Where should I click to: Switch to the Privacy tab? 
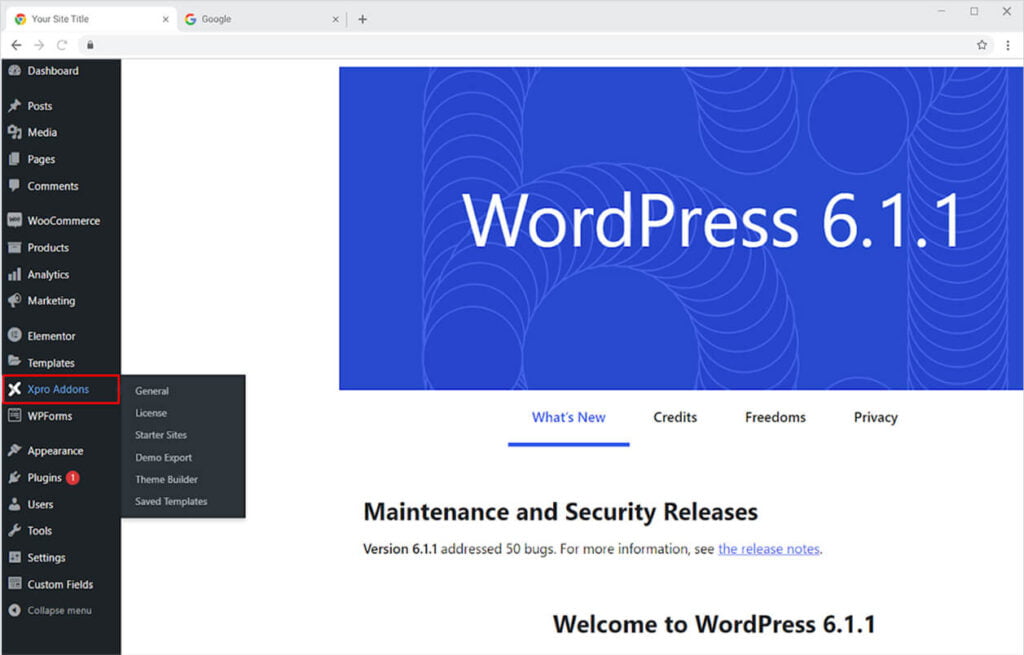click(875, 417)
